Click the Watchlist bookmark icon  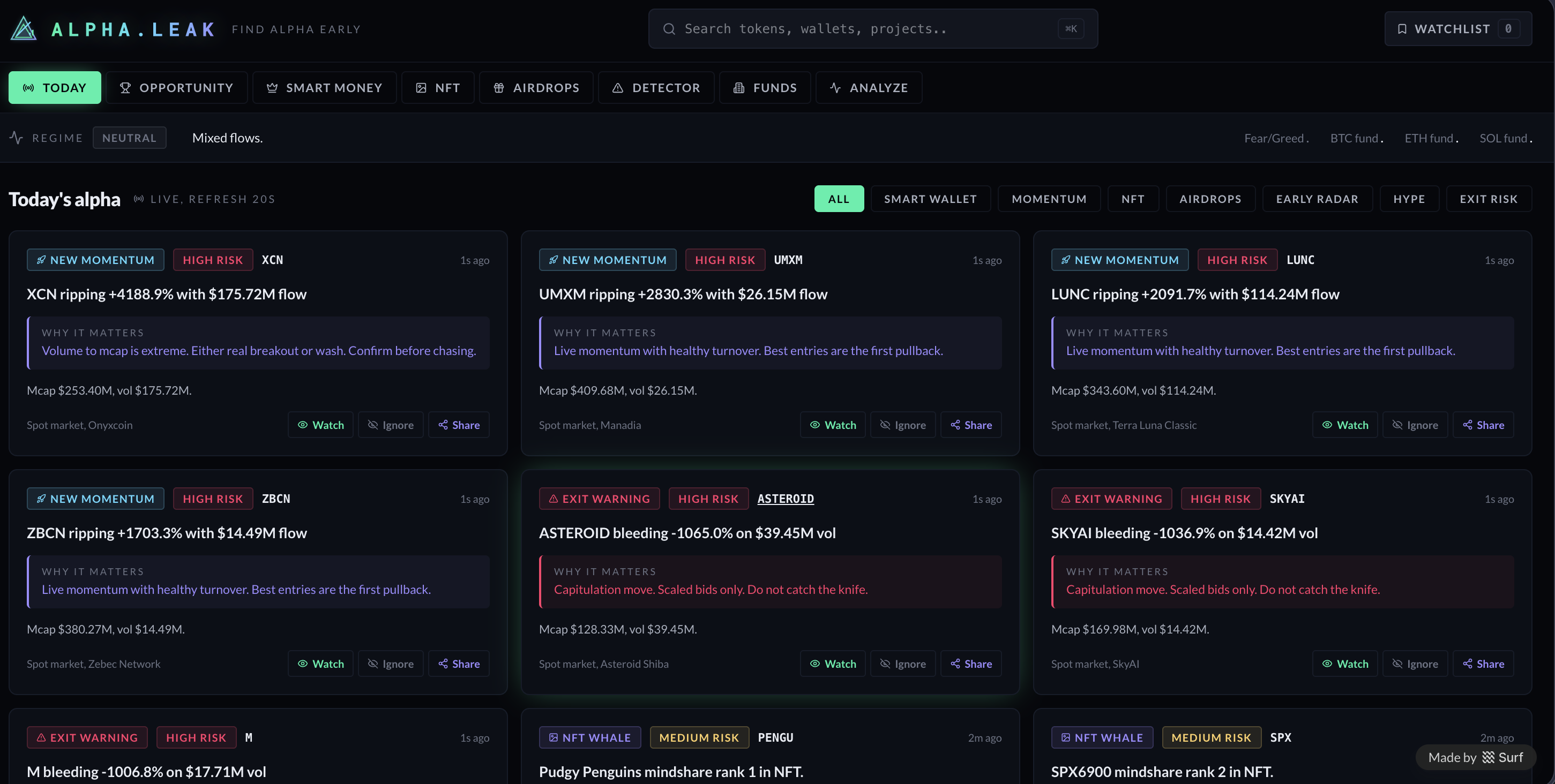pyautogui.click(x=1402, y=29)
